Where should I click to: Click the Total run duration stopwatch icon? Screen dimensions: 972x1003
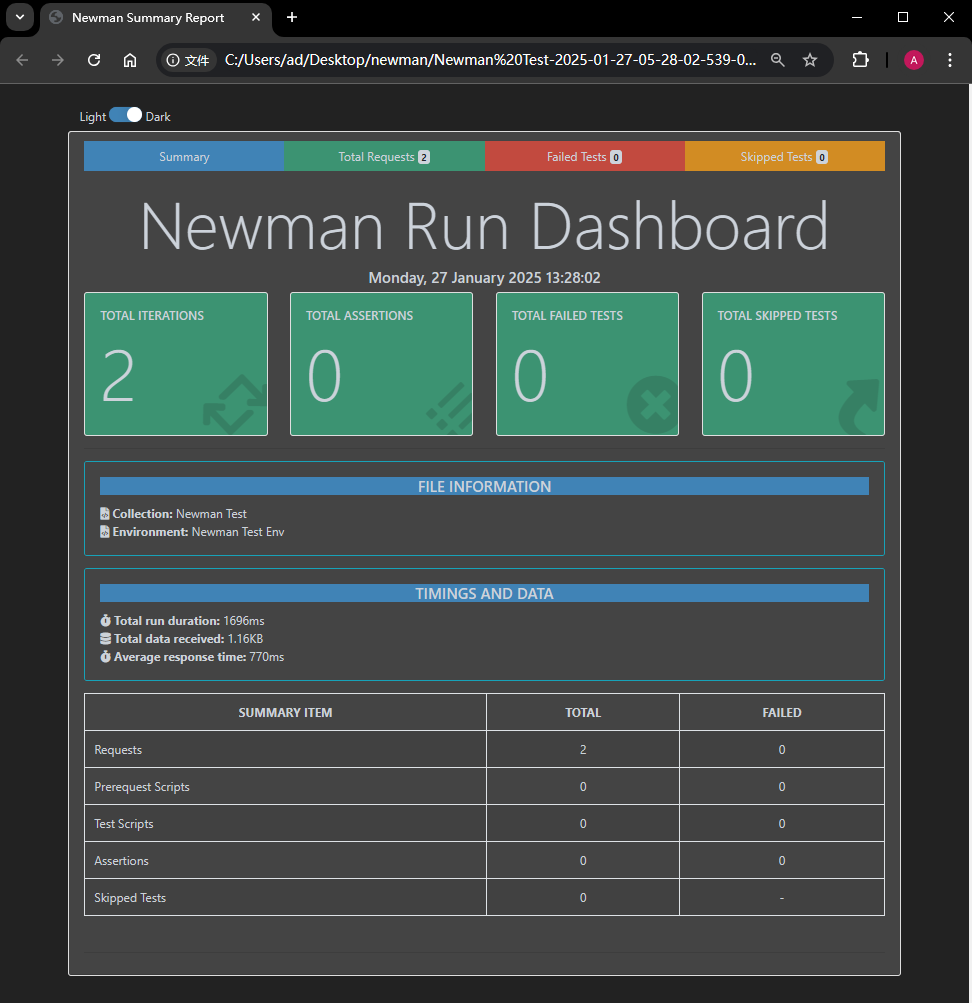coord(106,620)
